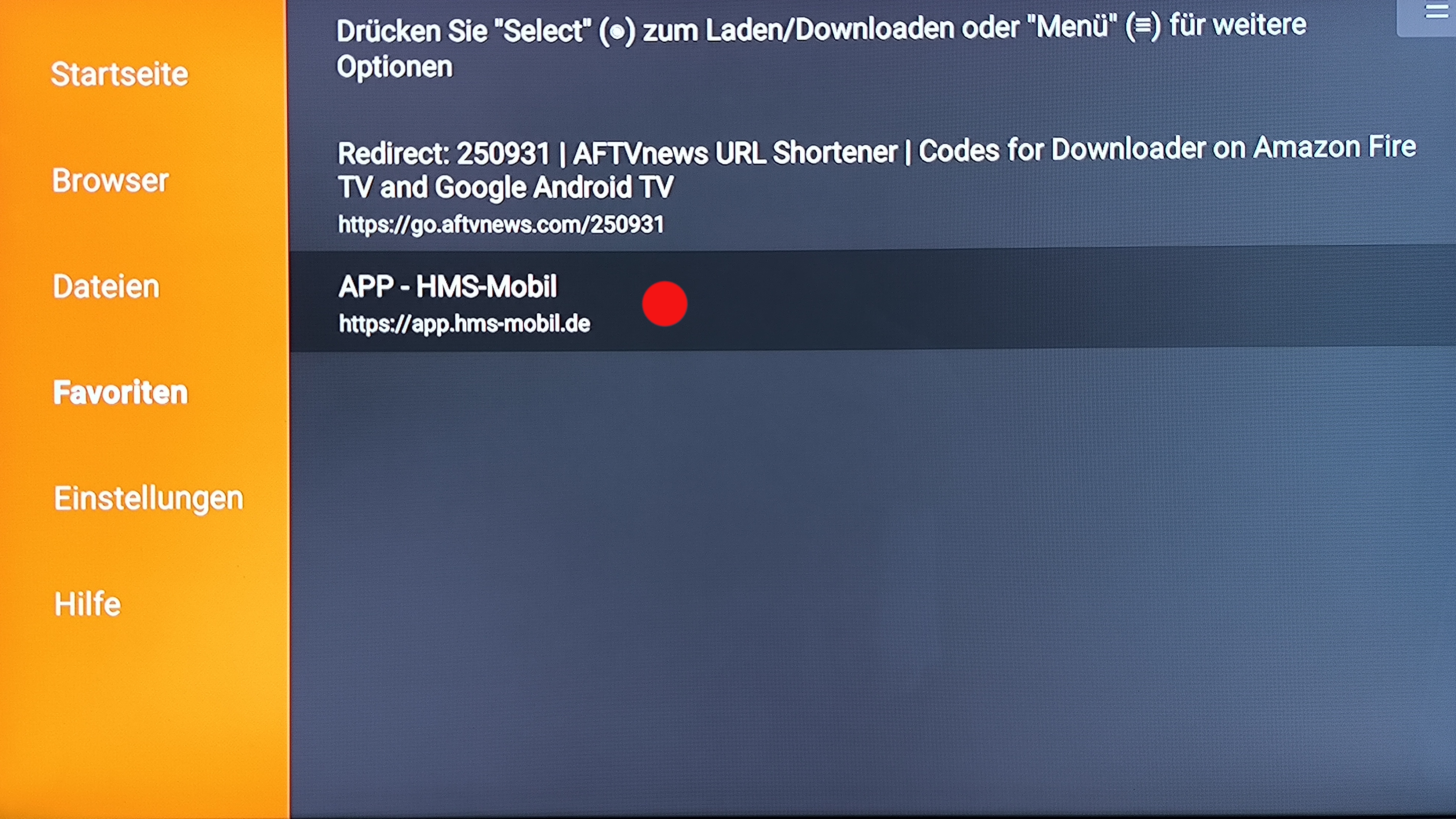The height and width of the screenshot is (819, 1456).
Task: Click the red circular cursor indicator
Action: tap(665, 303)
